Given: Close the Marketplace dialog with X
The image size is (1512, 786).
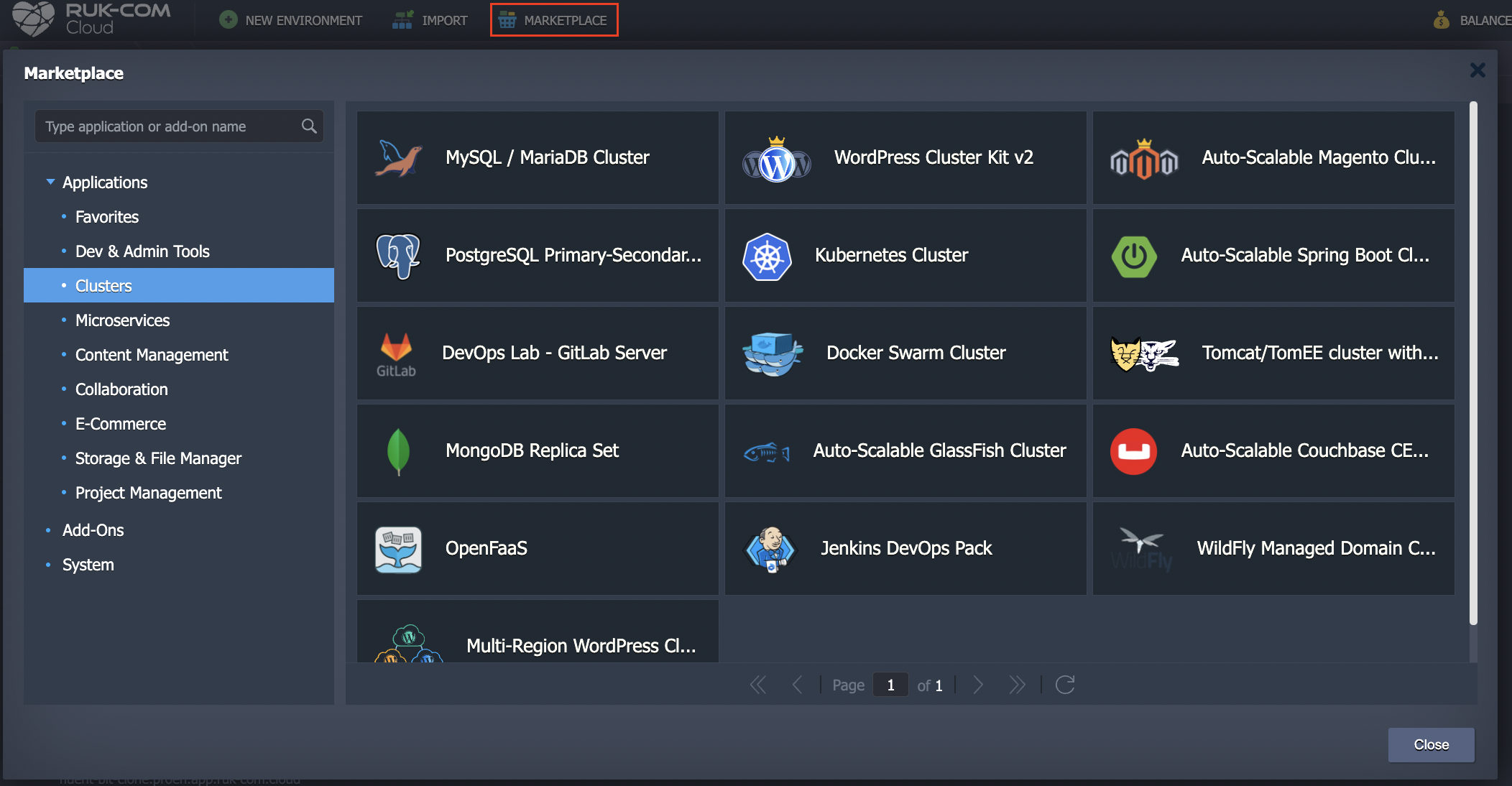Looking at the screenshot, I should 1478,70.
